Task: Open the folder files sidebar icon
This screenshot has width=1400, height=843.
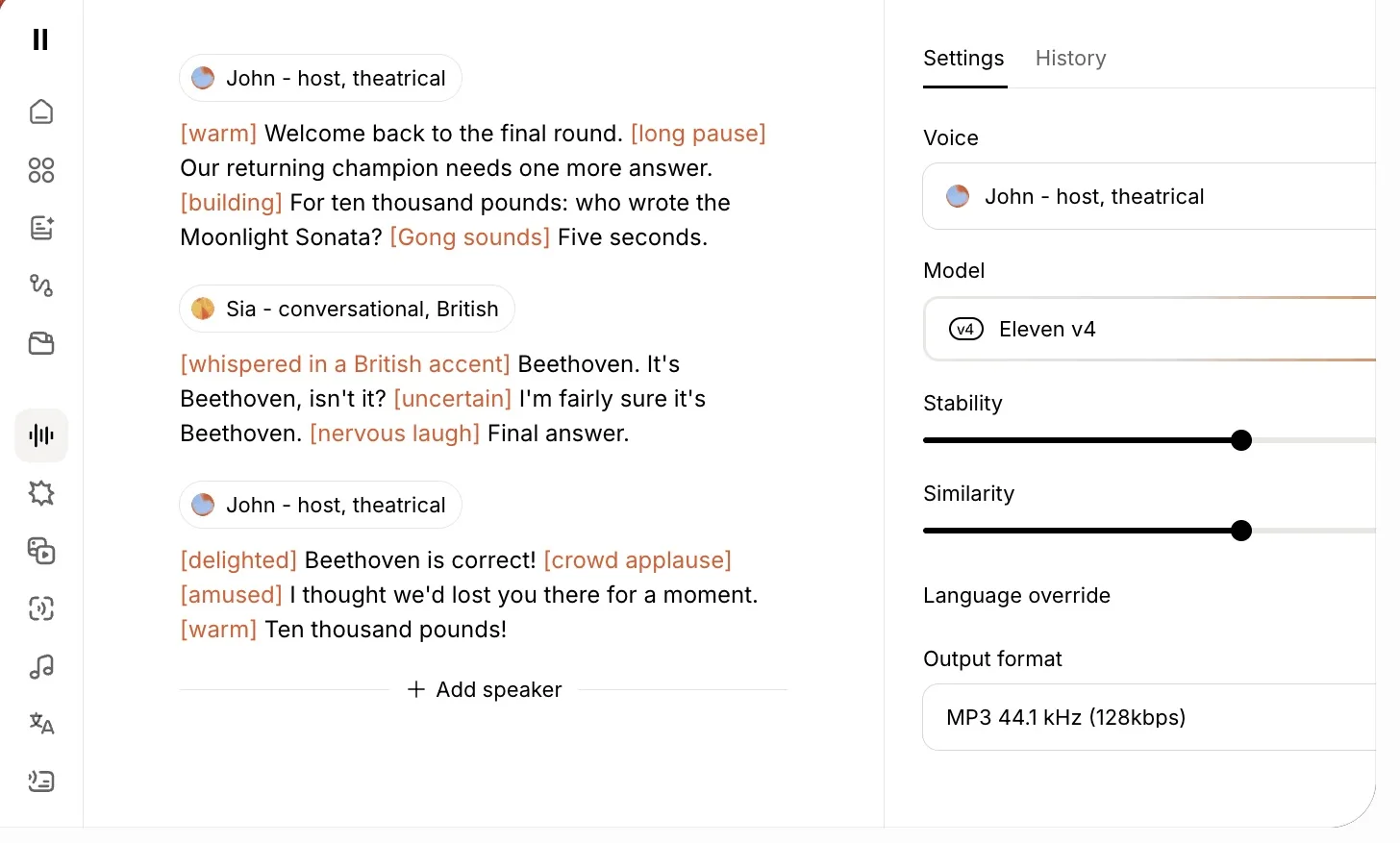Action: coord(41,343)
